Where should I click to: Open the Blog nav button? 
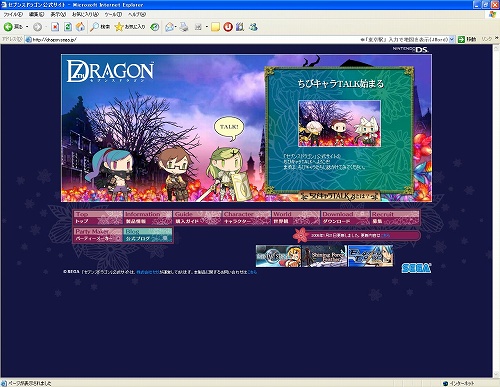point(148,235)
